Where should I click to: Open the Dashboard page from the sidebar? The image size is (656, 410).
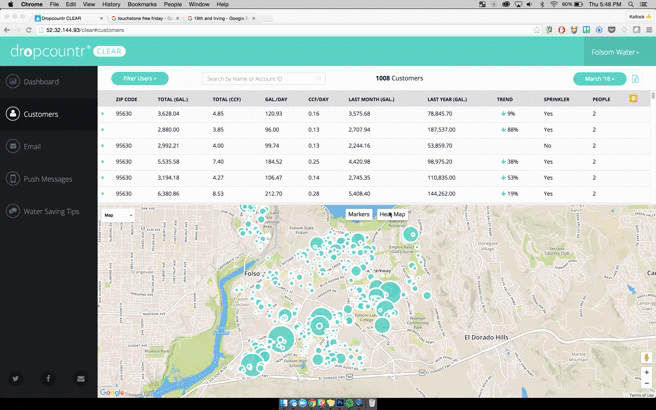click(41, 82)
